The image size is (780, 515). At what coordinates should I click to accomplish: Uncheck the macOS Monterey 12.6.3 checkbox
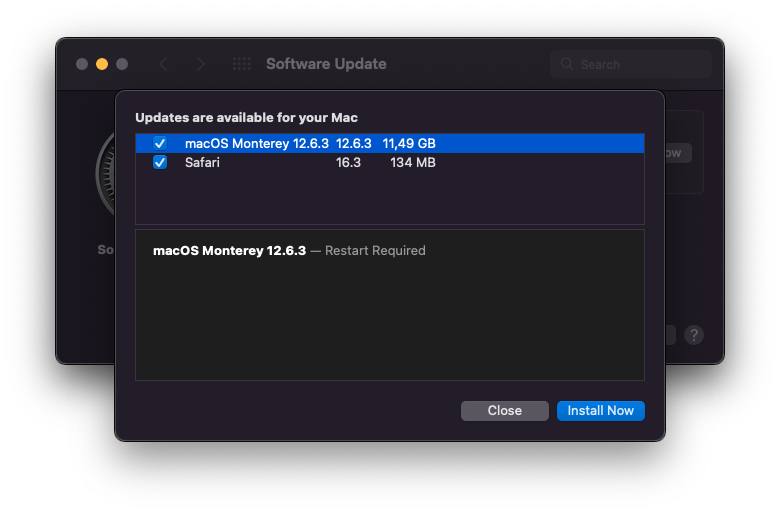coord(160,144)
